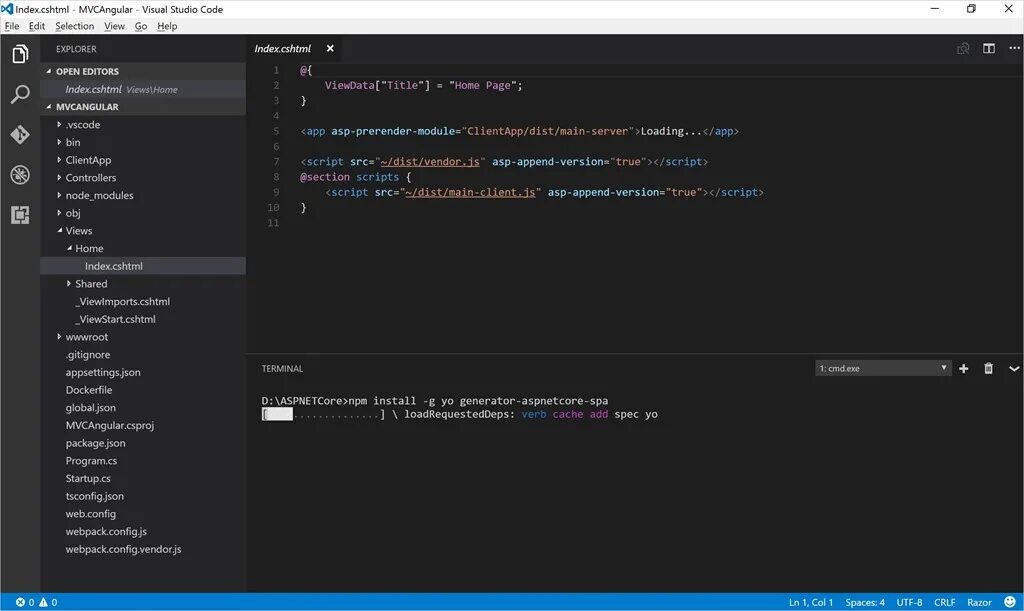Open the Go menu
The width and height of the screenshot is (1024, 611).
tap(141, 26)
